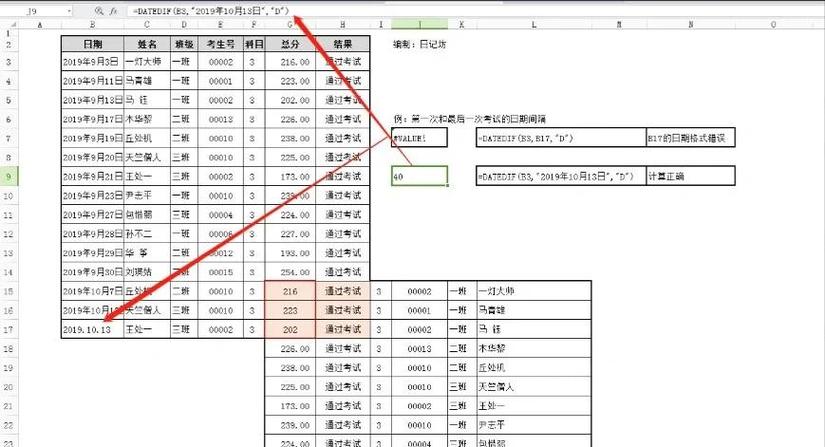Click the #VALUE! error cell

pos(419,138)
